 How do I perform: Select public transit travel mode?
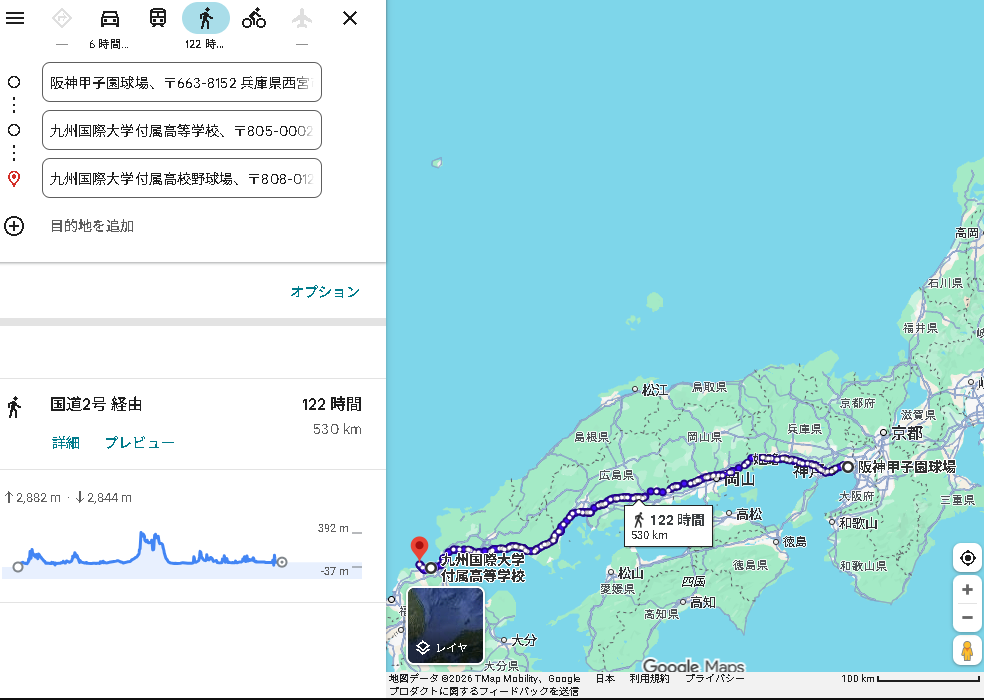coord(158,18)
